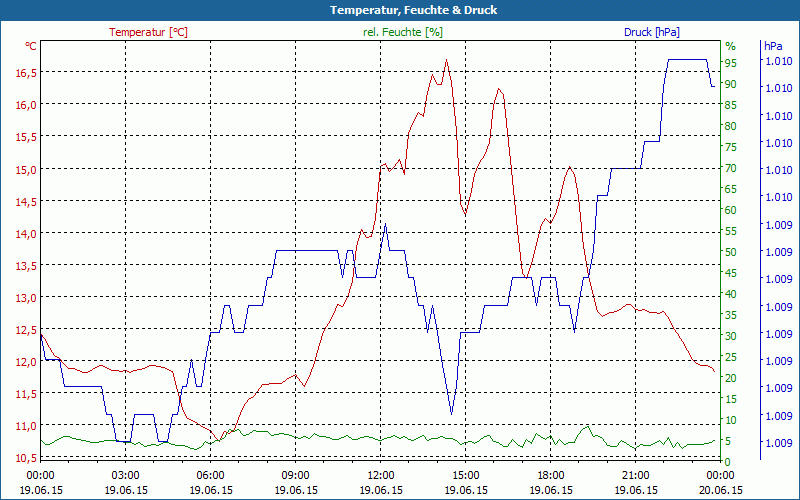Screen dimensions: 800x500
Task: Select the green "rel. Feuchte [%]" legend label
Action: [403, 32]
